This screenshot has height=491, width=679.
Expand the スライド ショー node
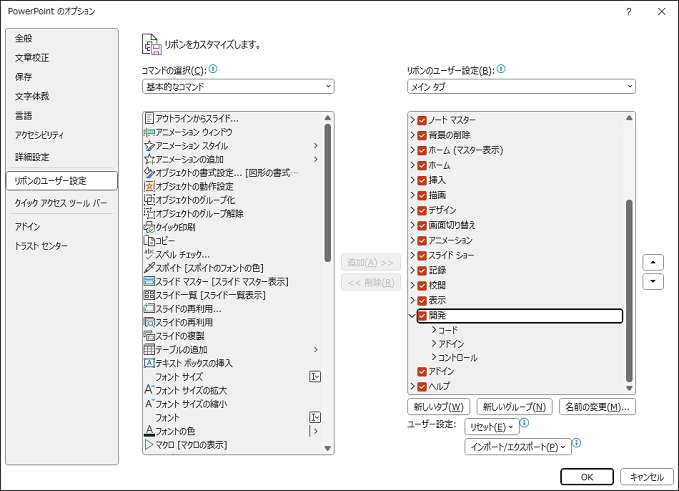tap(413, 255)
